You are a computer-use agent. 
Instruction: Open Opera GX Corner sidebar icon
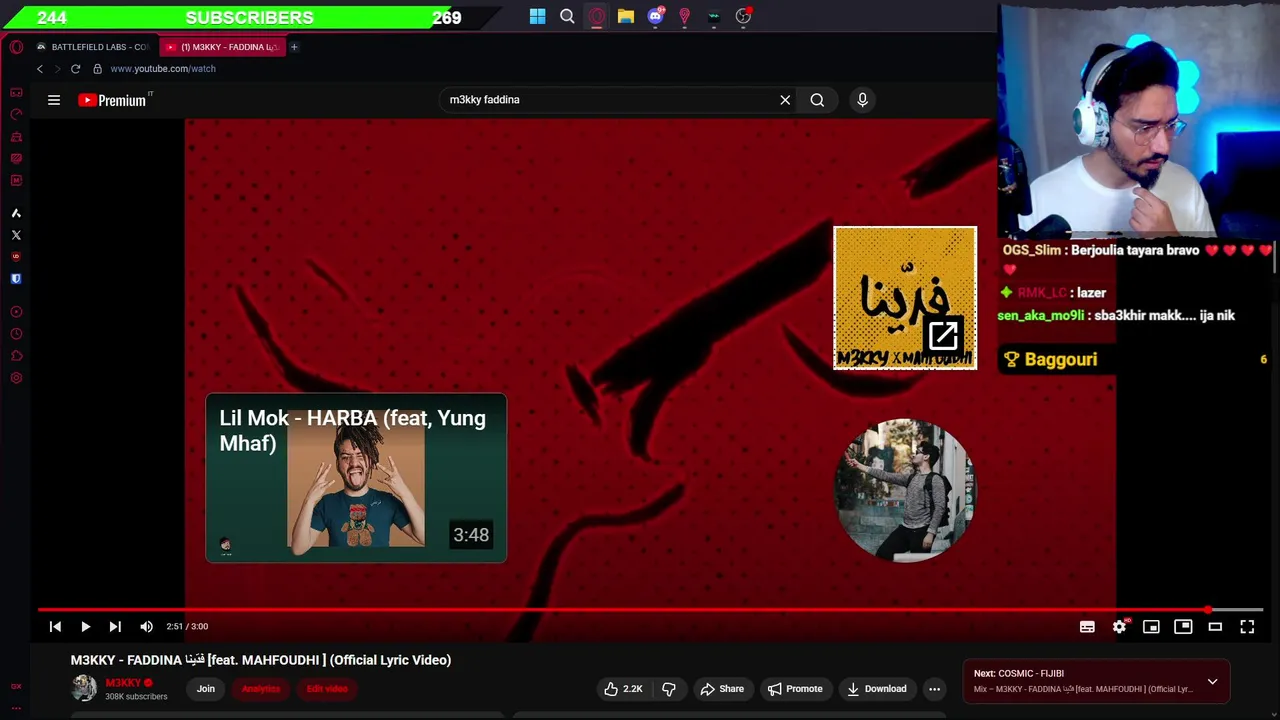pyautogui.click(x=16, y=92)
